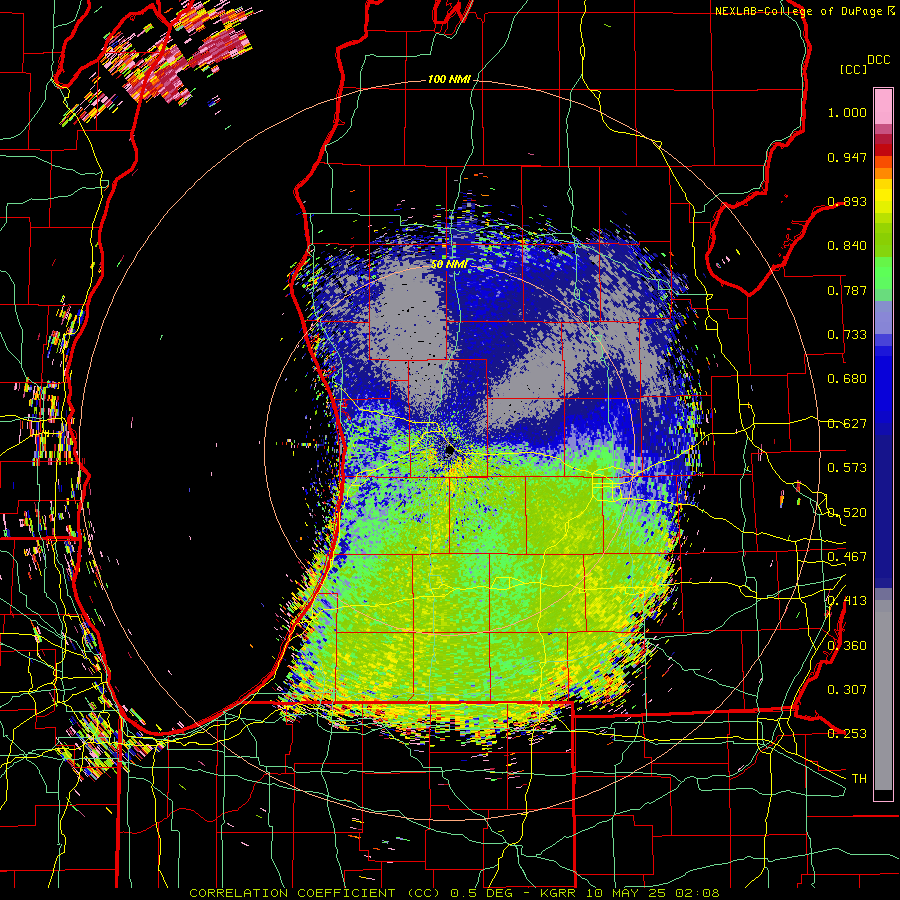Click the 0.253 legend value
Viewport: 900px width, 900px height.
[847, 734]
